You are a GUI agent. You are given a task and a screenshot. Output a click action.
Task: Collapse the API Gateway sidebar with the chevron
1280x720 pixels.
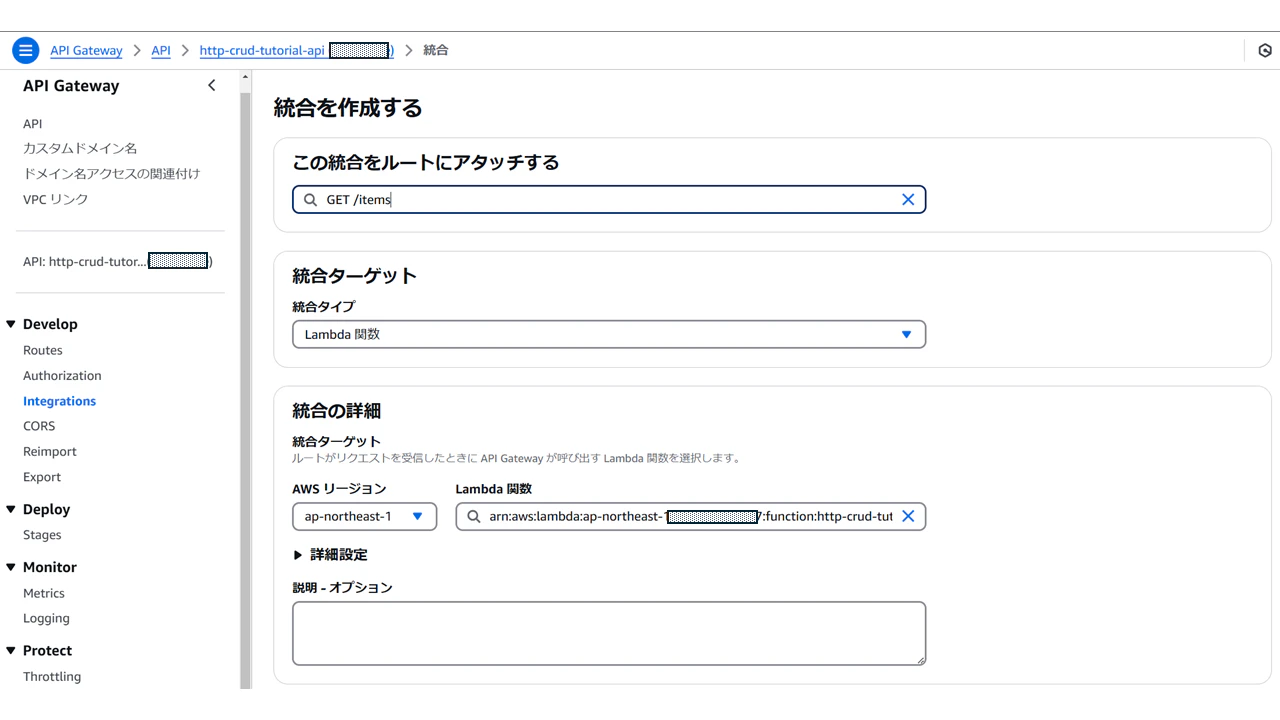click(x=211, y=86)
